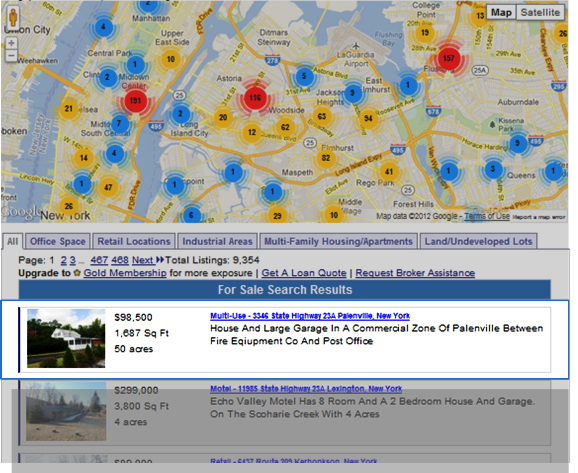Click the blue 6 cluster marker

point(191,215)
